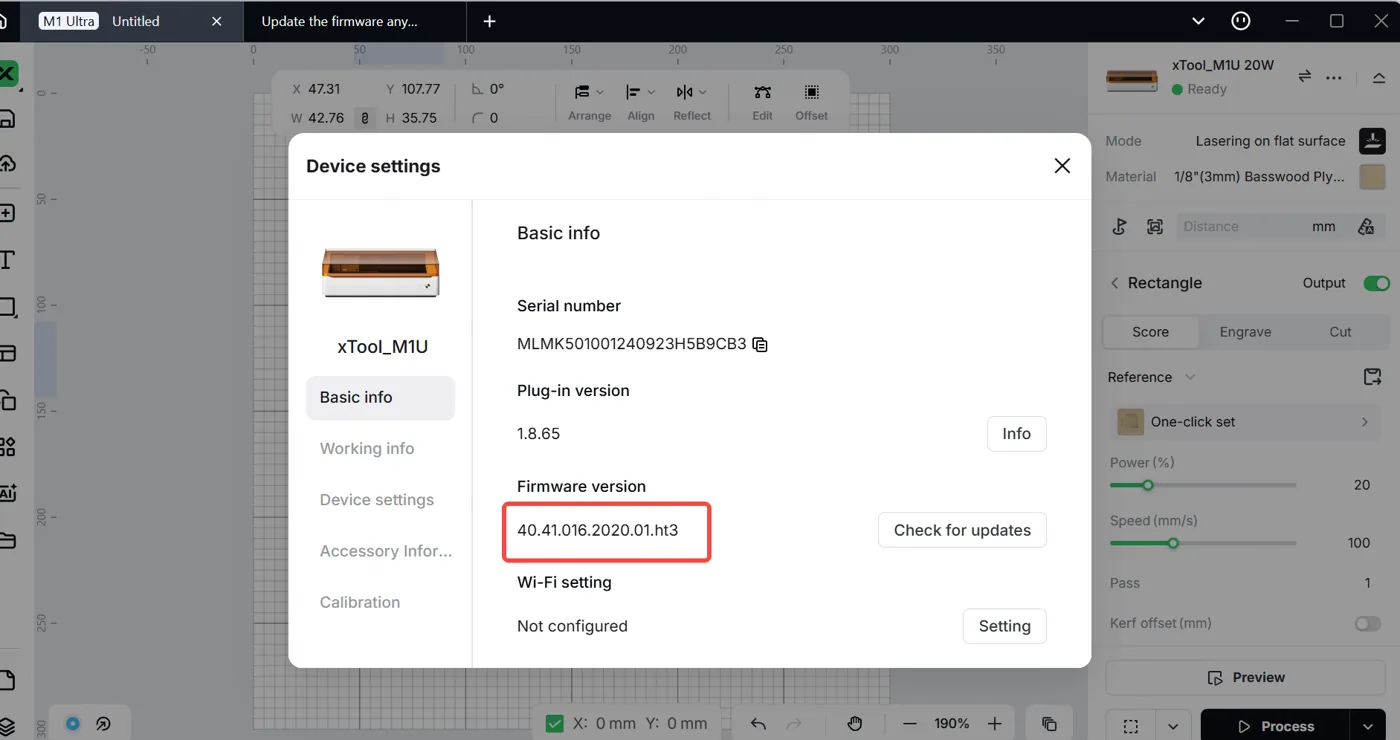This screenshot has height=740, width=1400.
Task: Click the Lasering on flat surface mode icon
Action: point(1372,141)
